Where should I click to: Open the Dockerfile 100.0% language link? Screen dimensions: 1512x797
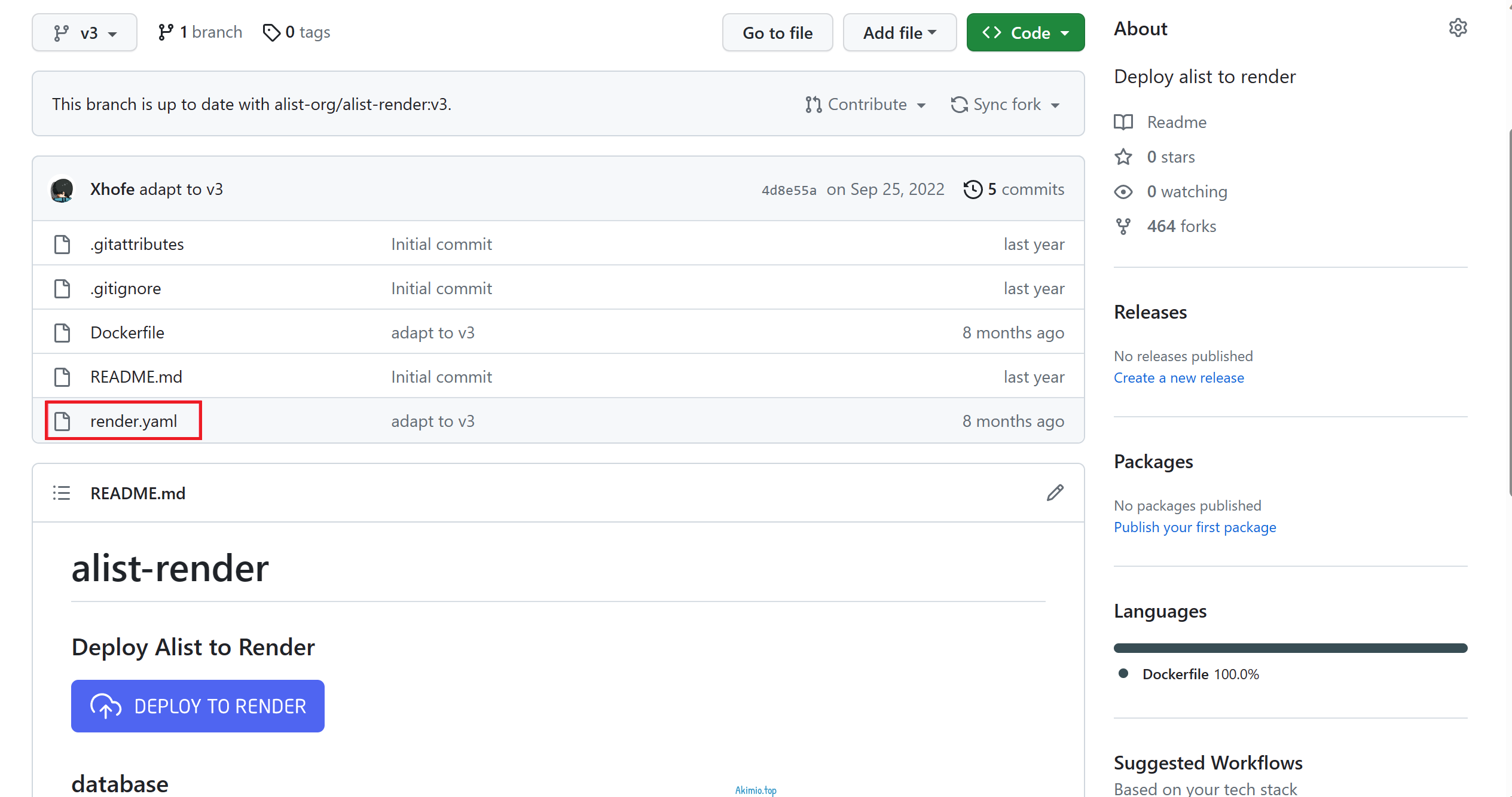point(1201,674)
